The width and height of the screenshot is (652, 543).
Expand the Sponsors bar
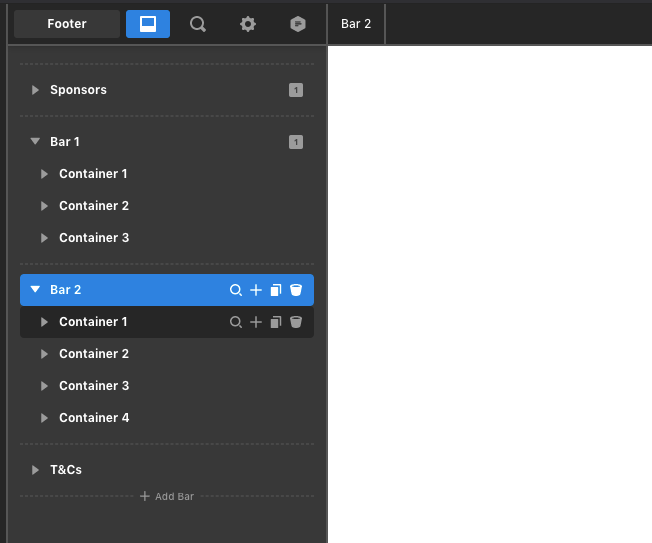35,90
